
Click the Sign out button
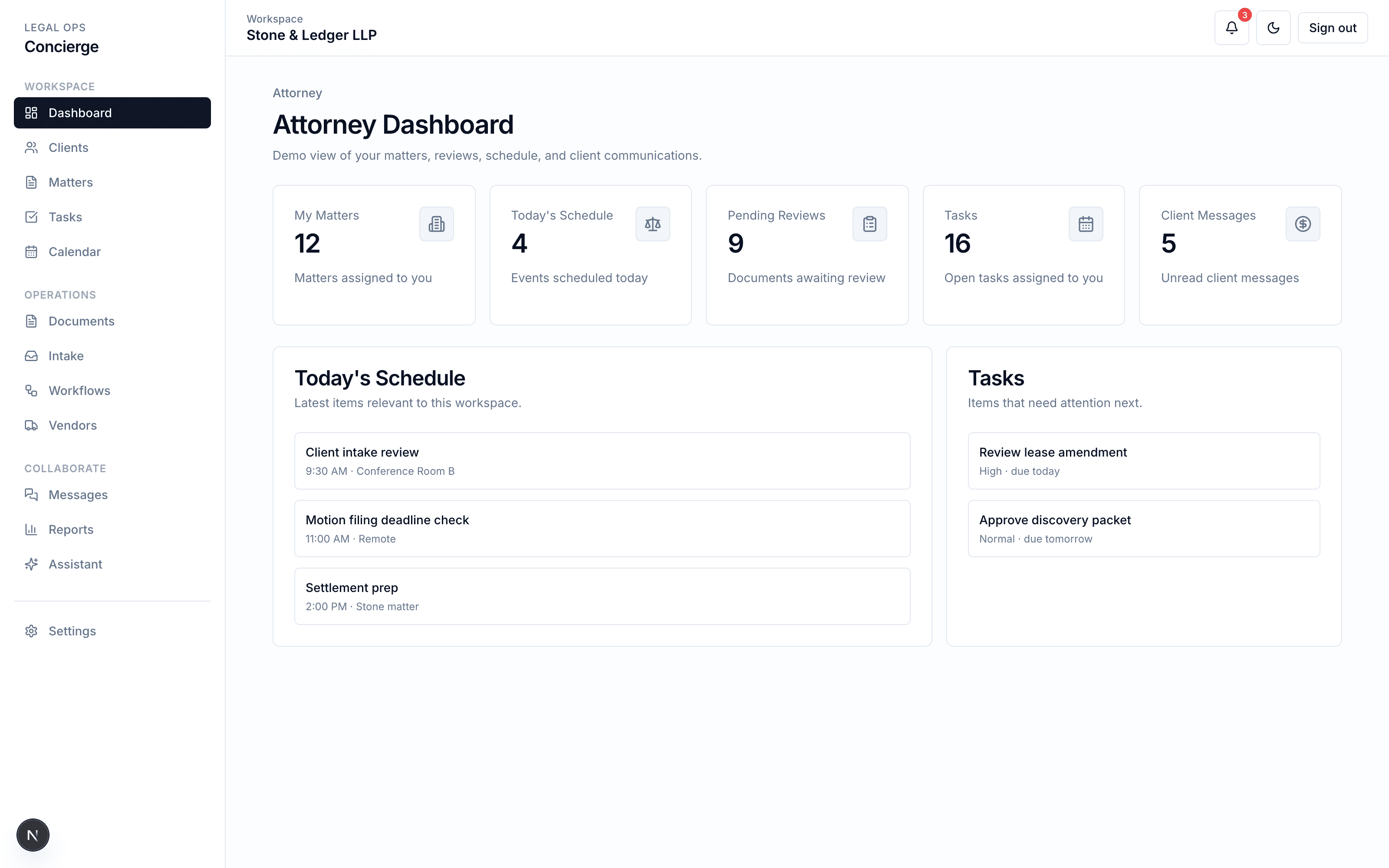point(1332,27)
